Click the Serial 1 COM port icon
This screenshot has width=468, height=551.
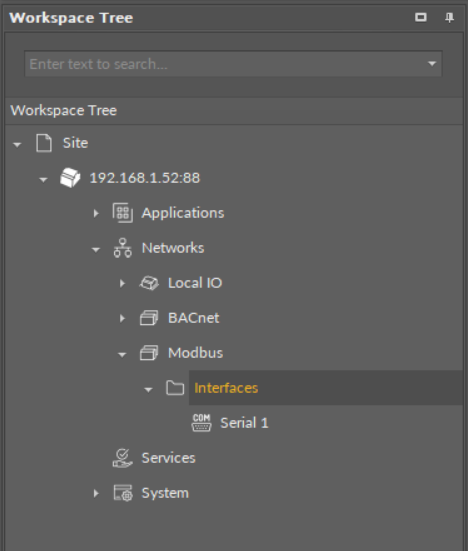[x=201, y=423]
